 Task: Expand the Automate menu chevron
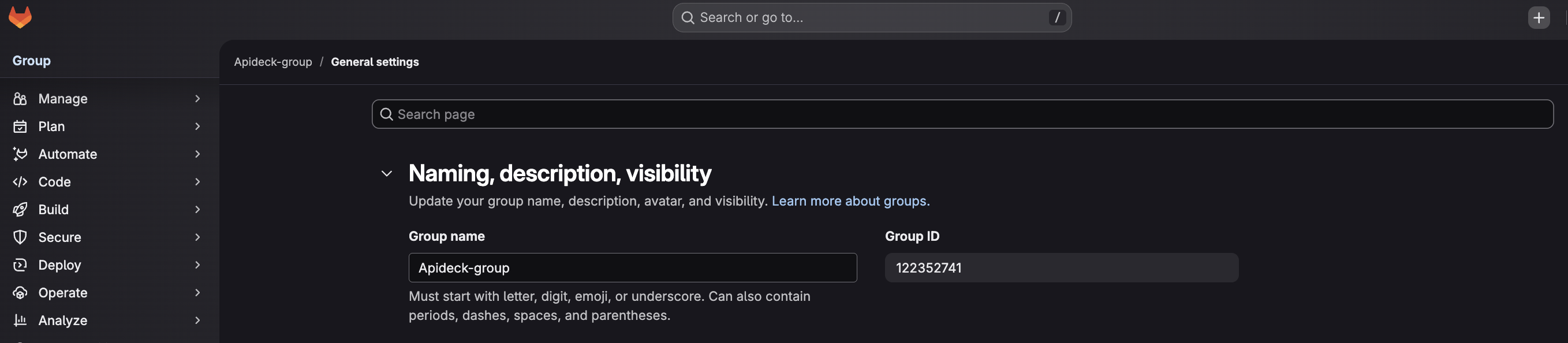click(197, 154)
